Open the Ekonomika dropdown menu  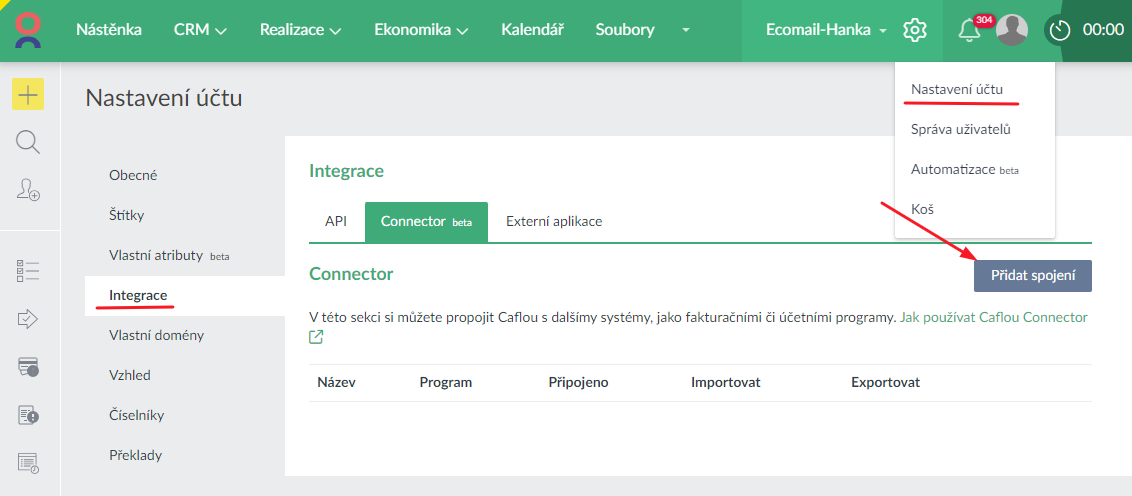click(421, 30)
